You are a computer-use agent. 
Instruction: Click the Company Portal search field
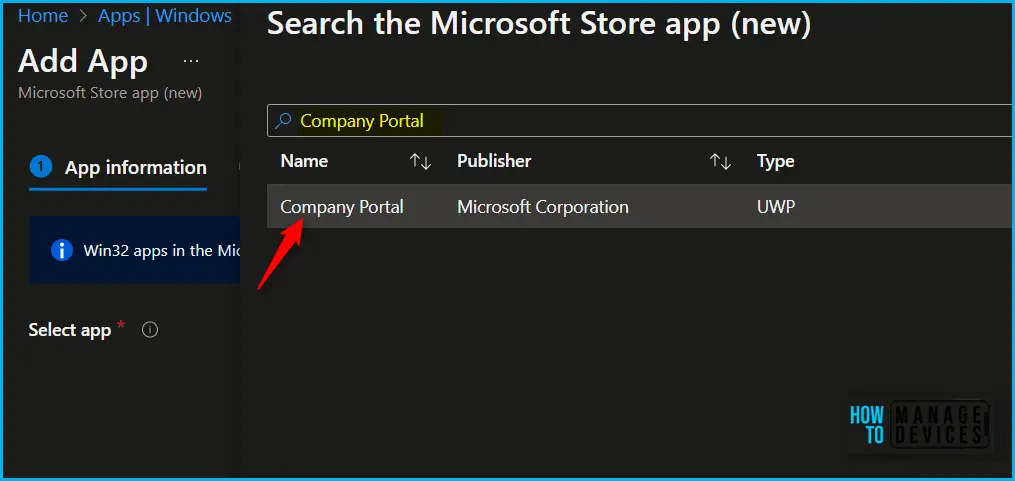[640, 121]
